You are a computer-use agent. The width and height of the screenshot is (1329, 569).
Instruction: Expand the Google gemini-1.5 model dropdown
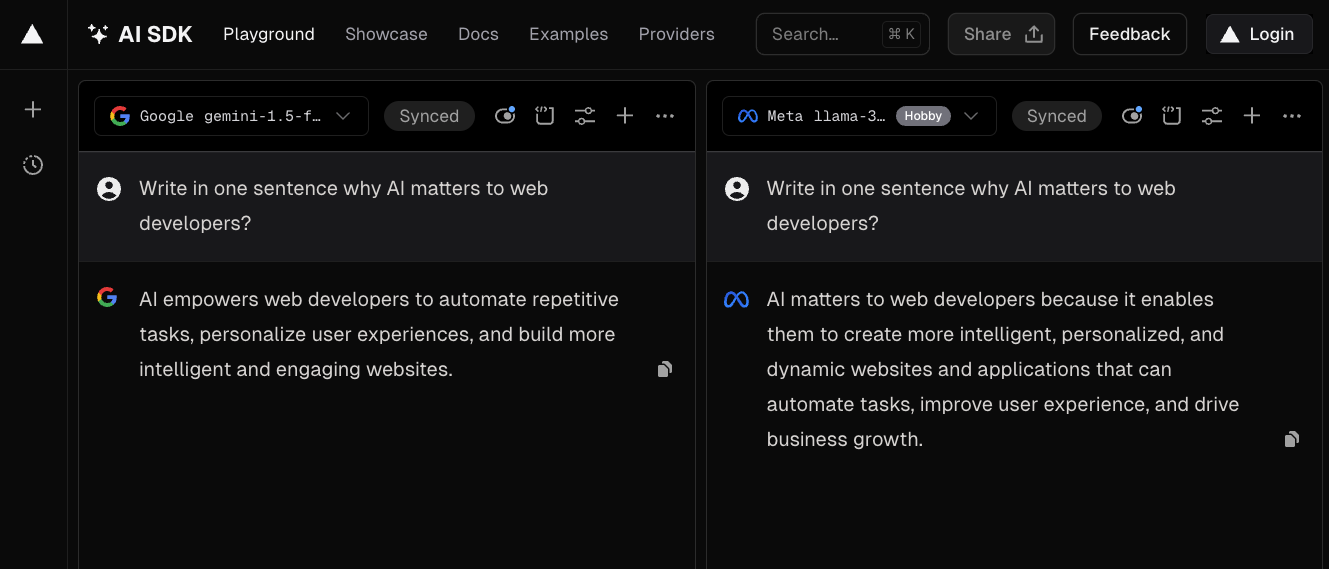[231, 116]
